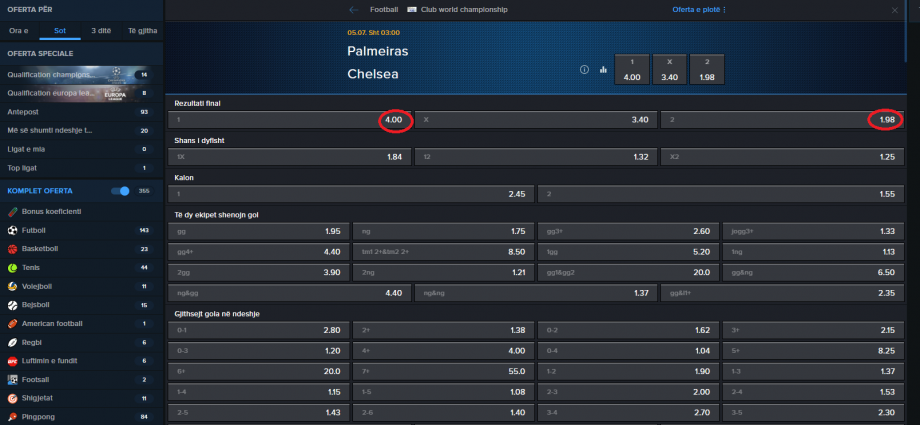Select the Sot time filter tab

[x=60, y=31]
